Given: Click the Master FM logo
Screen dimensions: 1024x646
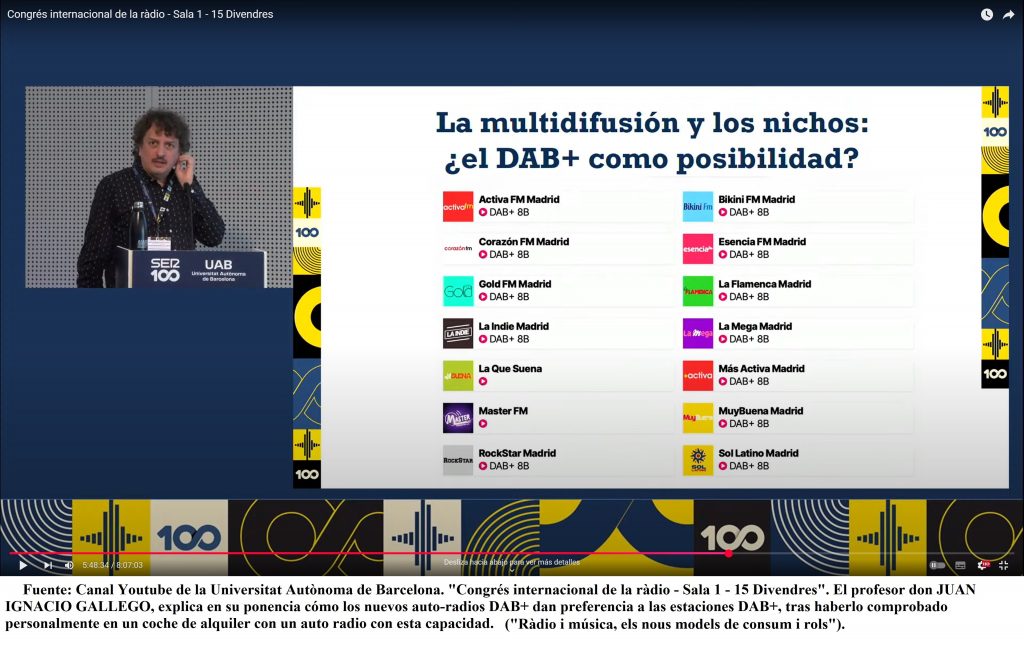Looking at the screenshot, I should point(458,418).
